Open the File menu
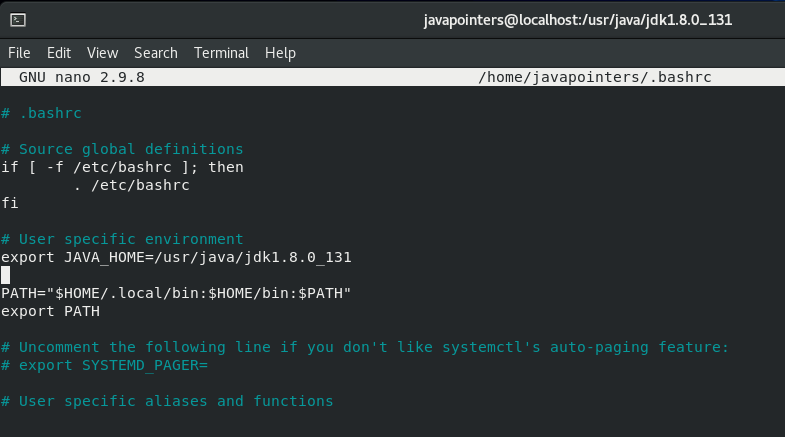The height and width of the screenshot is (437, 785). 20,53
